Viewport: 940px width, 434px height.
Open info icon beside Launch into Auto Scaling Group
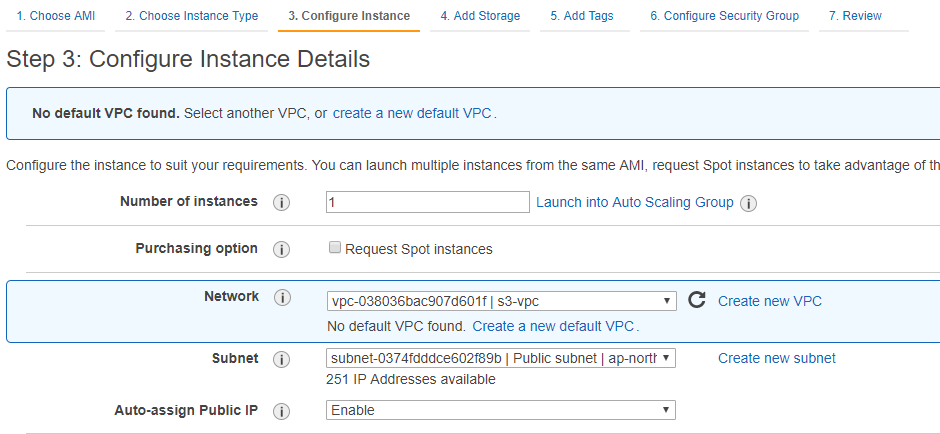point(748,203)
